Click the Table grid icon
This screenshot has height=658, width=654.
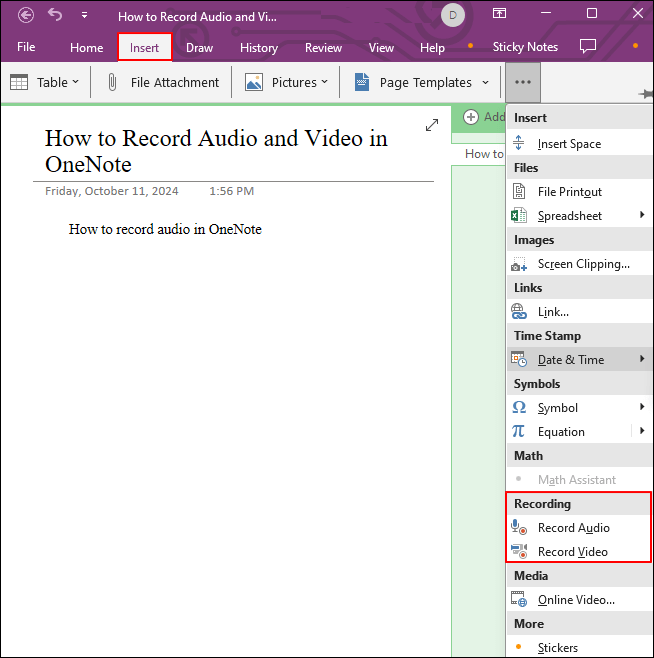(x=19, y=82)
